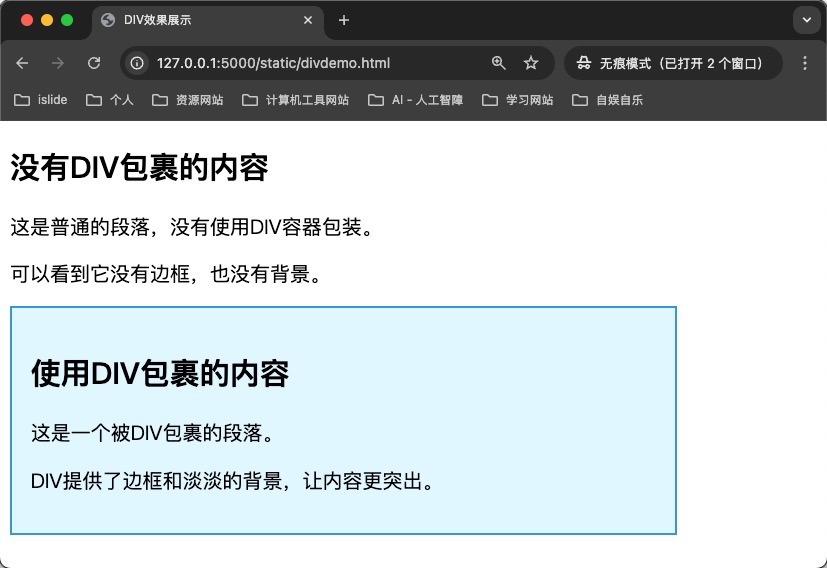Open a new tab with plus button

click(344, 20)
